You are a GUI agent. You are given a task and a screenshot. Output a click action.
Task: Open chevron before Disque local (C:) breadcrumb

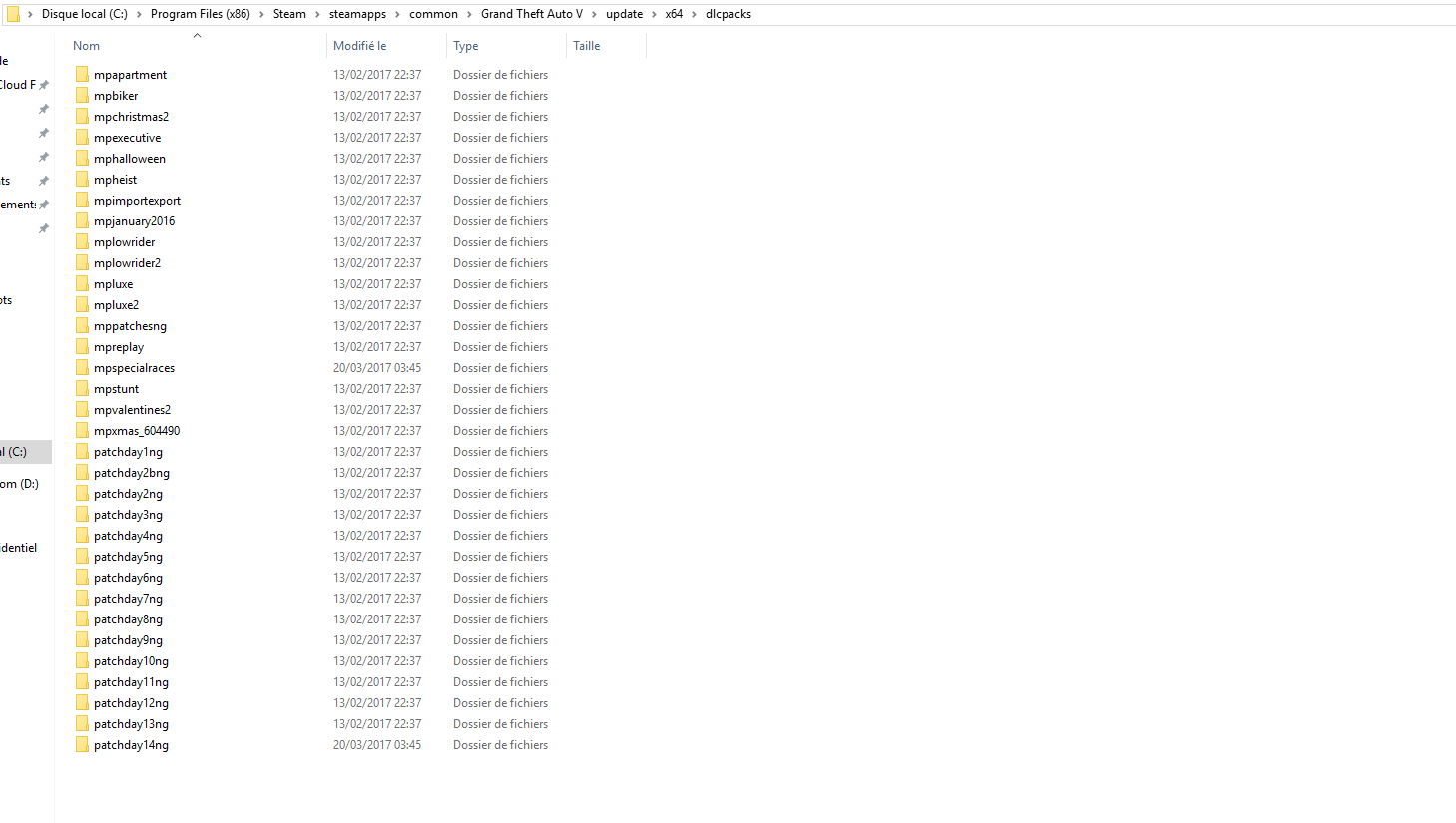pos(30,14)
